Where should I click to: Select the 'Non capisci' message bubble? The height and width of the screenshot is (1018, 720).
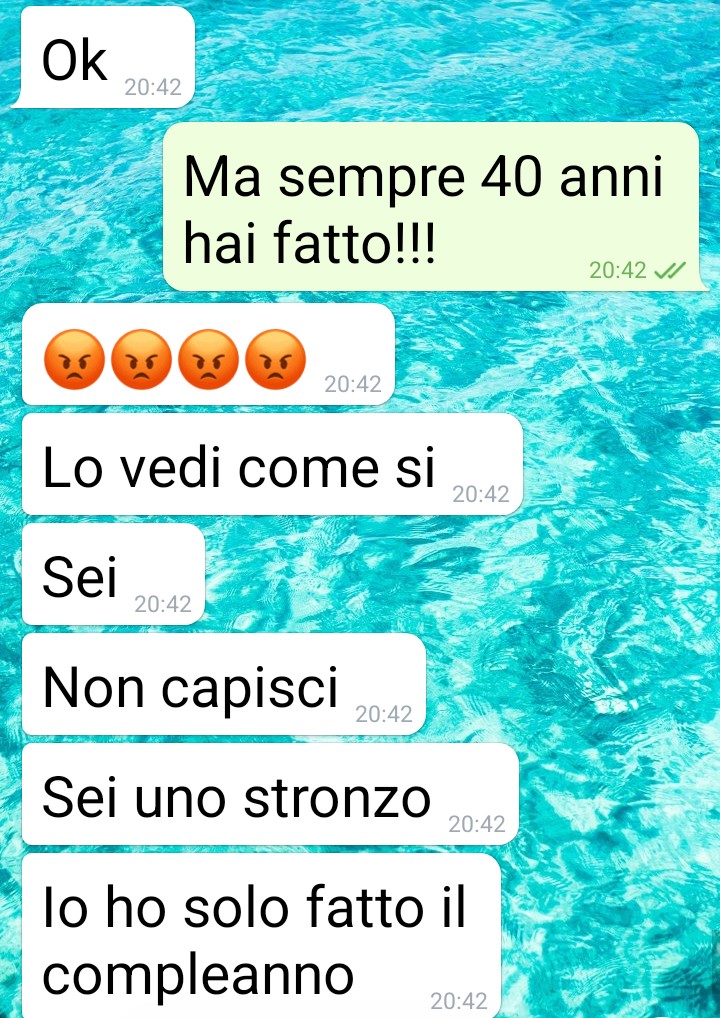pyautogui.click(x=223, y=684)
